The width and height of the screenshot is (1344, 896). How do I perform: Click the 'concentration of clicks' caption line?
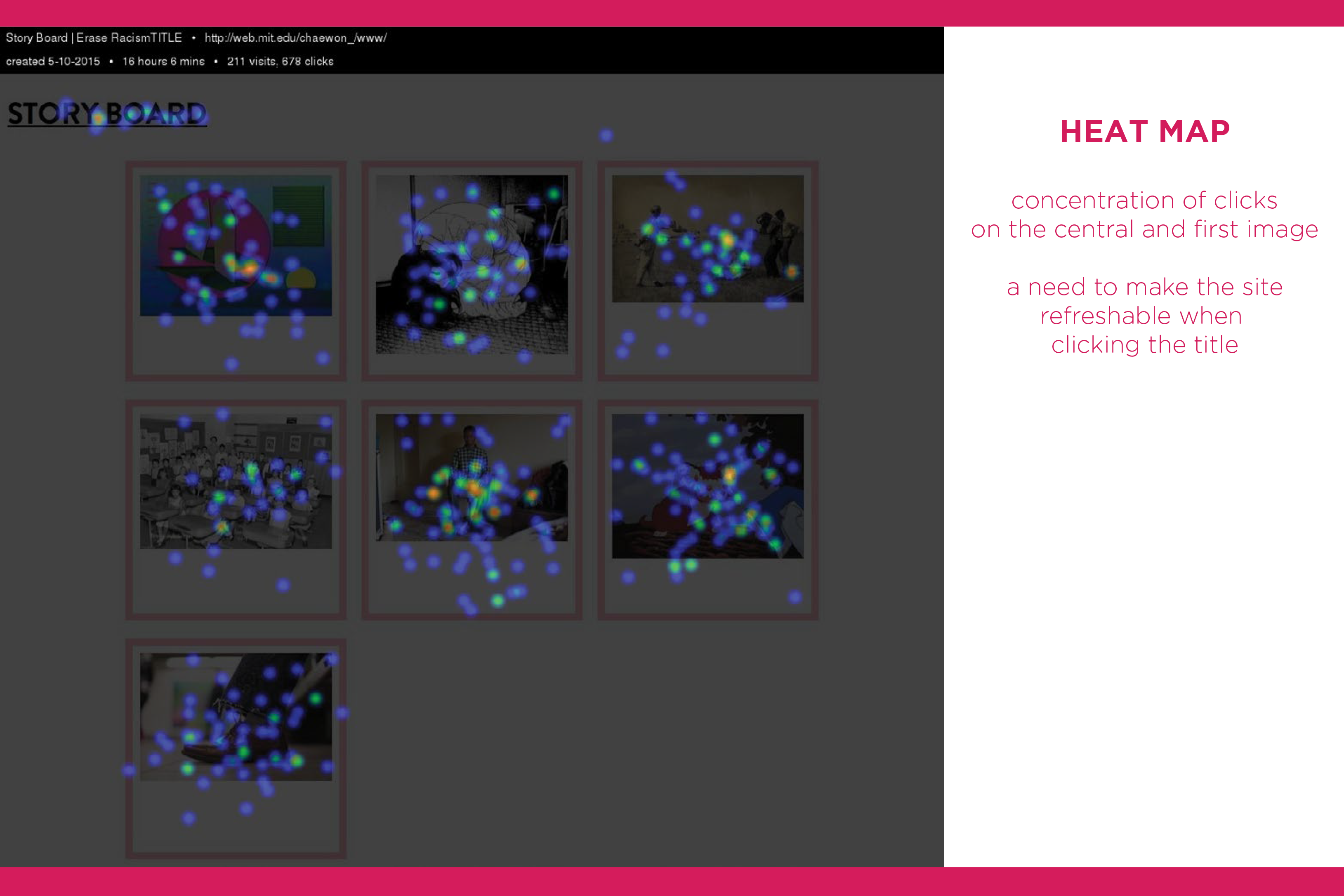tap(1144, 200)
